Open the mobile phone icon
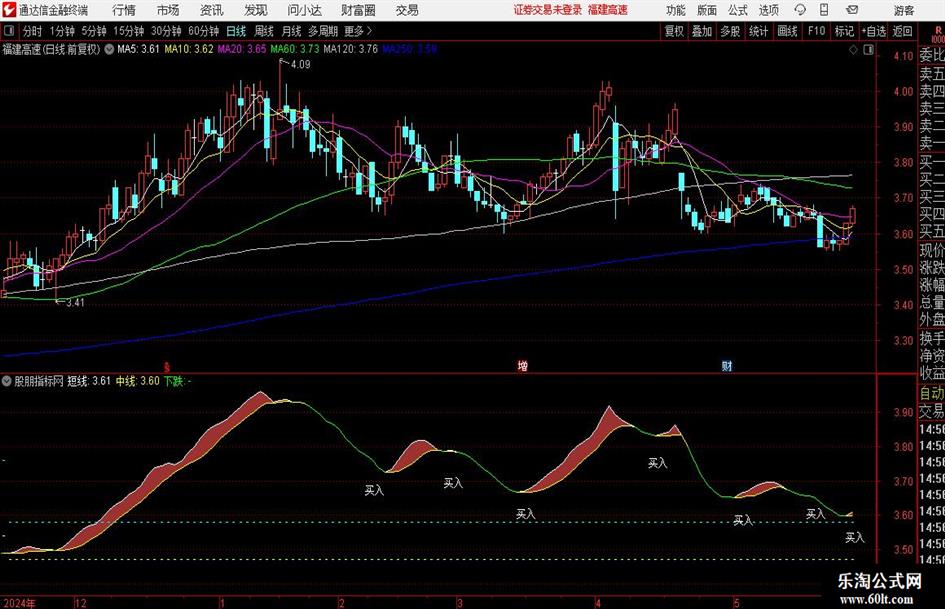 (x=824, y=10)
